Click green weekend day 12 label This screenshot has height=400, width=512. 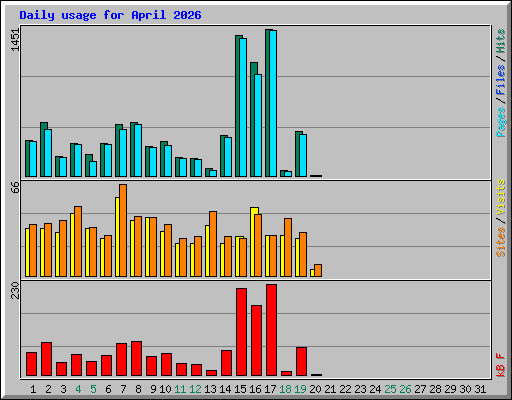[195, 389]
